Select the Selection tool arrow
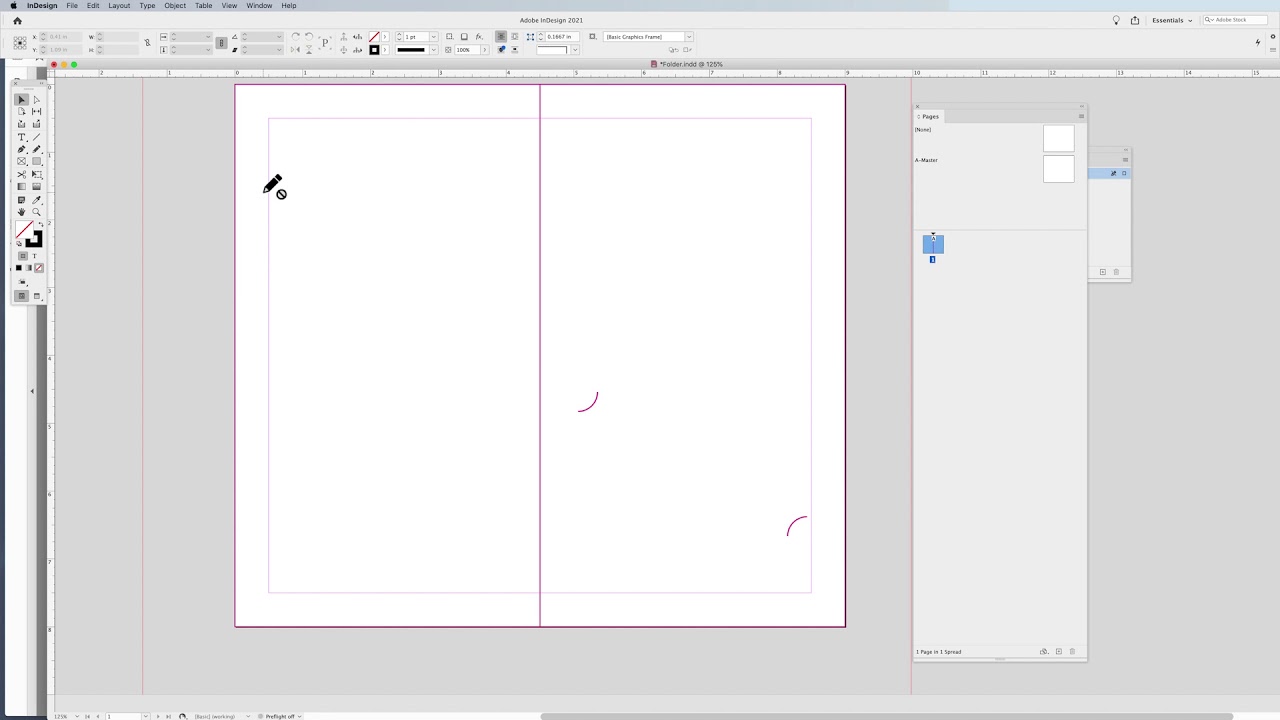 coord(21,100)
